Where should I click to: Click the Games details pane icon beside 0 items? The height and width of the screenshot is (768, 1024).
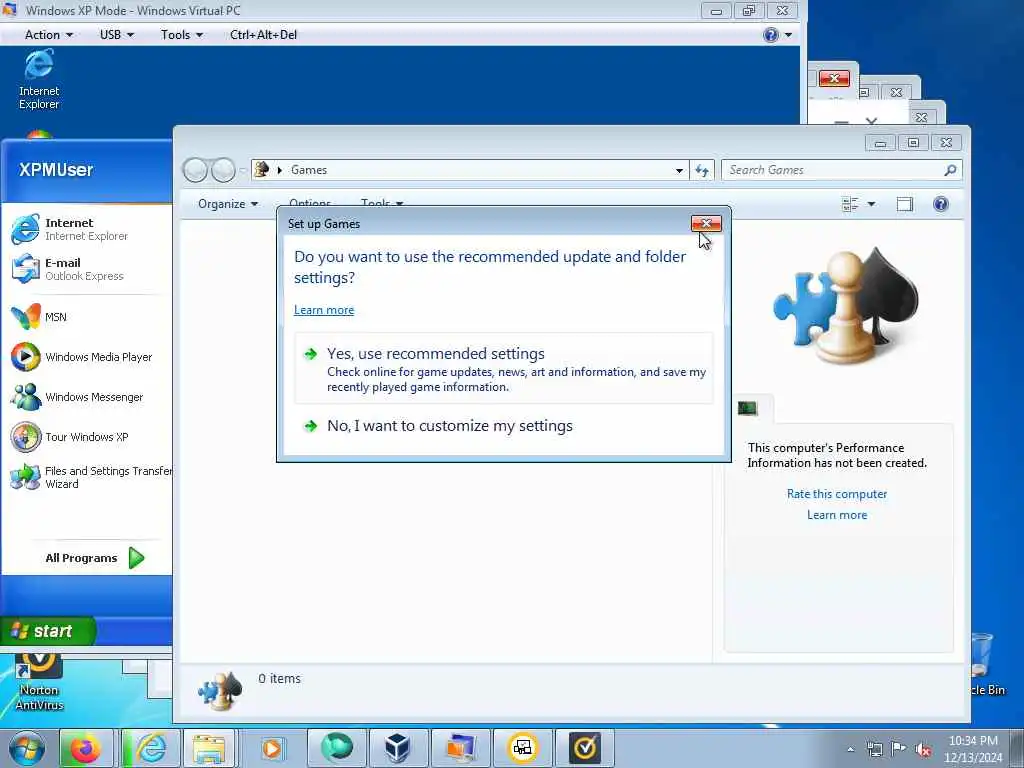coord(220,692)
